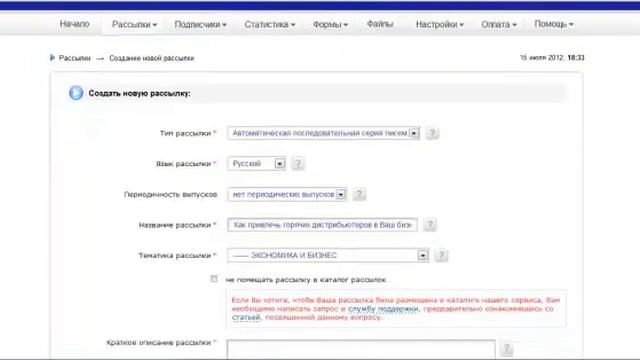Click the 'Создать новую рассылку:' heading

139,93
